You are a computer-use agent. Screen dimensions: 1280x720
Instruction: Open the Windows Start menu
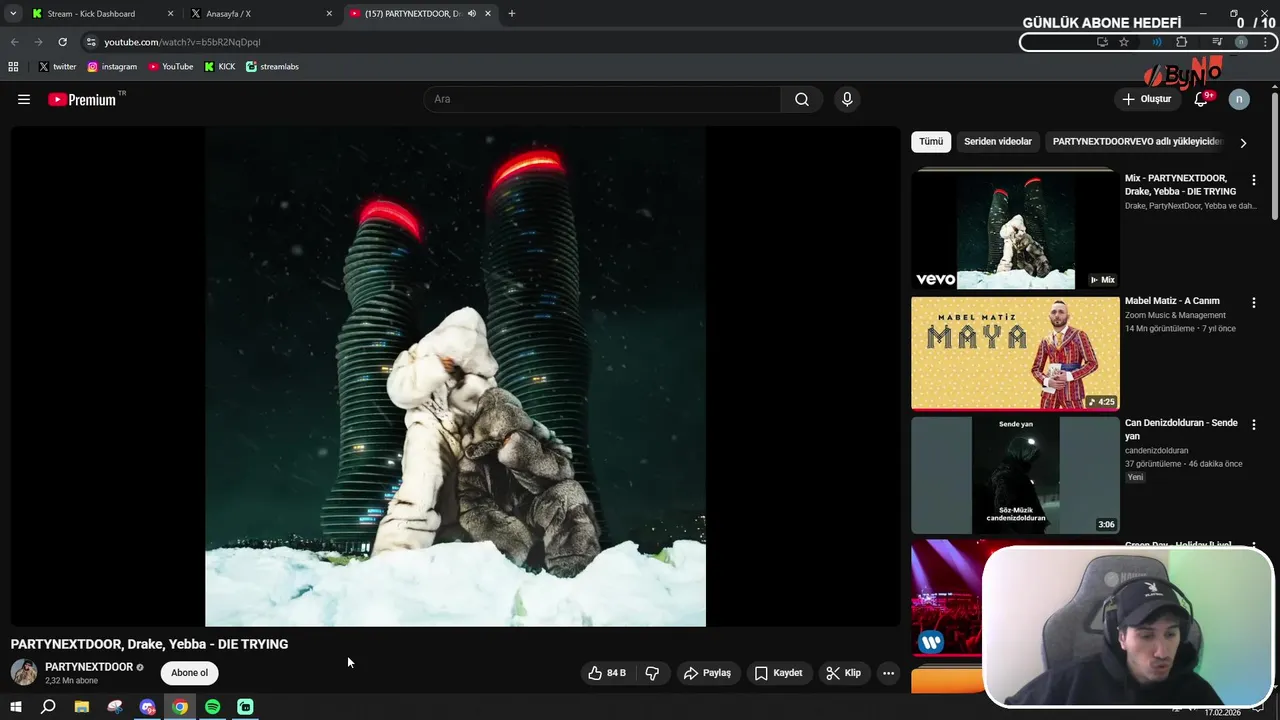[x=15, y=707]
